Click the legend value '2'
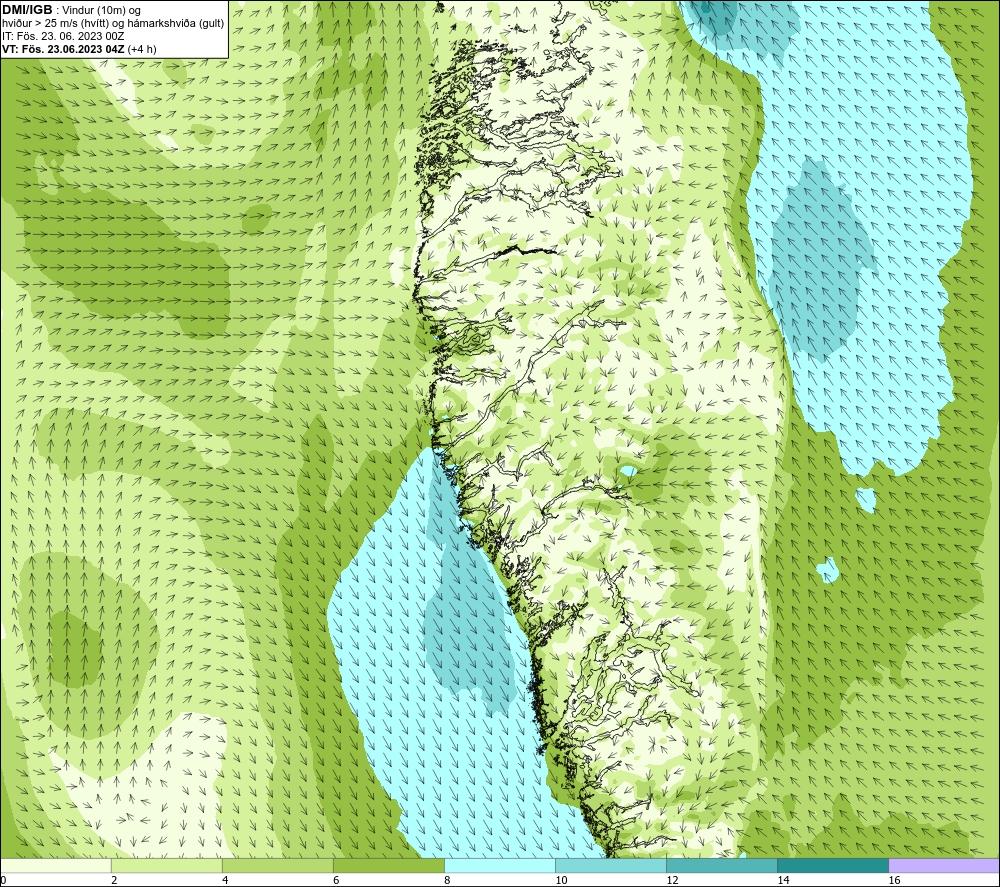Screen dimensions: 1000x887 tap(114, 880)
